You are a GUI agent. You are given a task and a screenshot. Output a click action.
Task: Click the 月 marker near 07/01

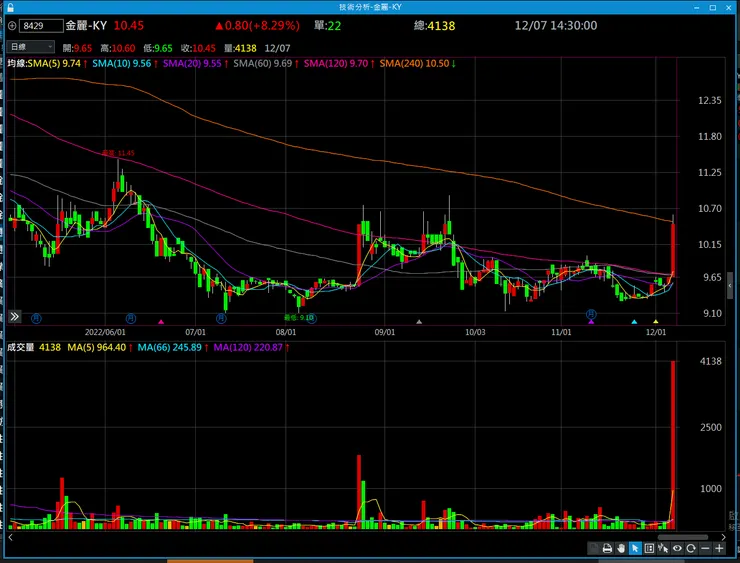click(221, 319)
